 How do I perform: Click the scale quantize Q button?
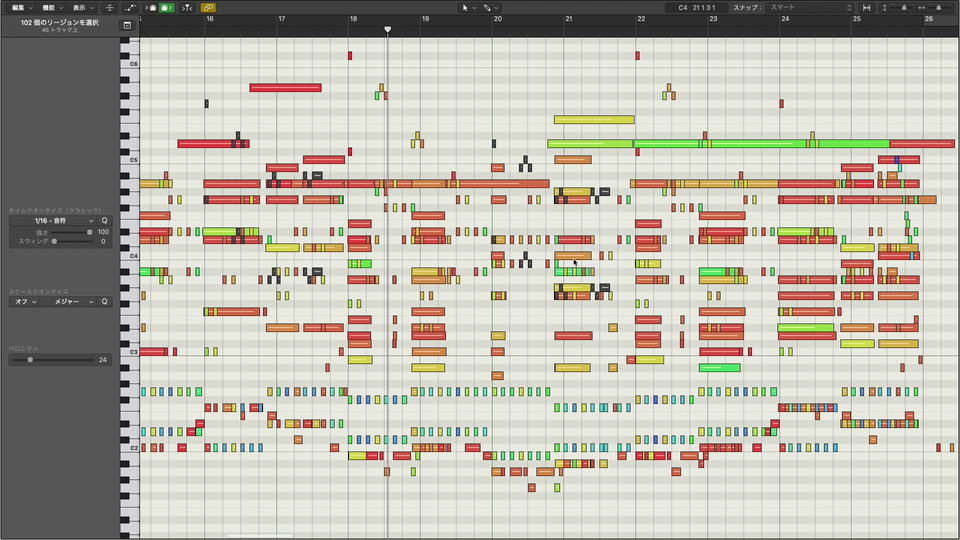[x=105, y=302]
